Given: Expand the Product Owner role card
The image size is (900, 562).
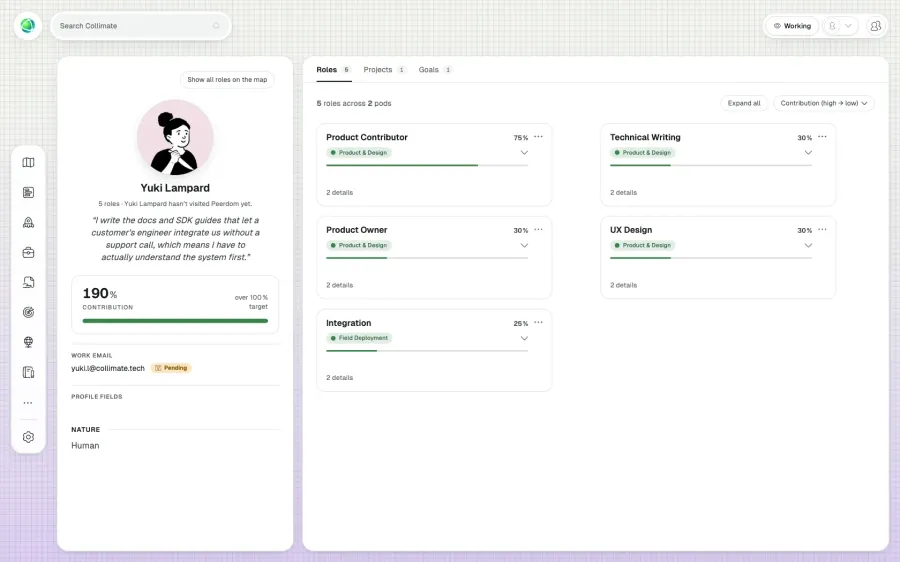Looking at the screenshot, I should point(524,246).
